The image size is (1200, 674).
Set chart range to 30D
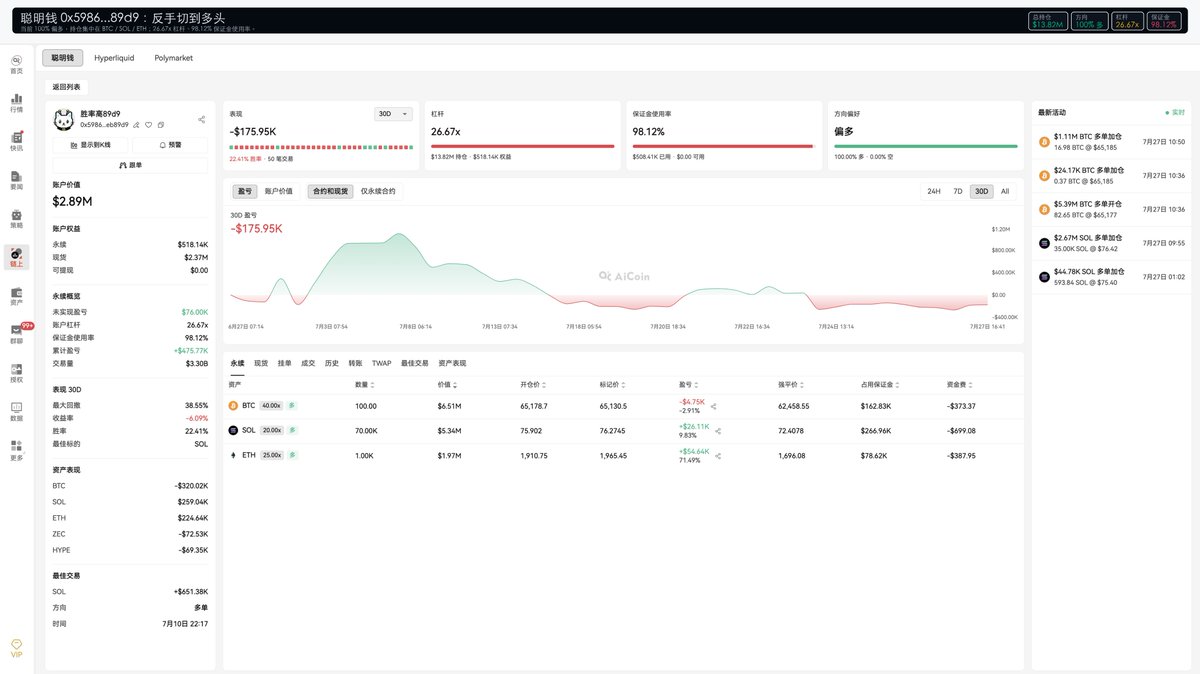tap(982, 191)
